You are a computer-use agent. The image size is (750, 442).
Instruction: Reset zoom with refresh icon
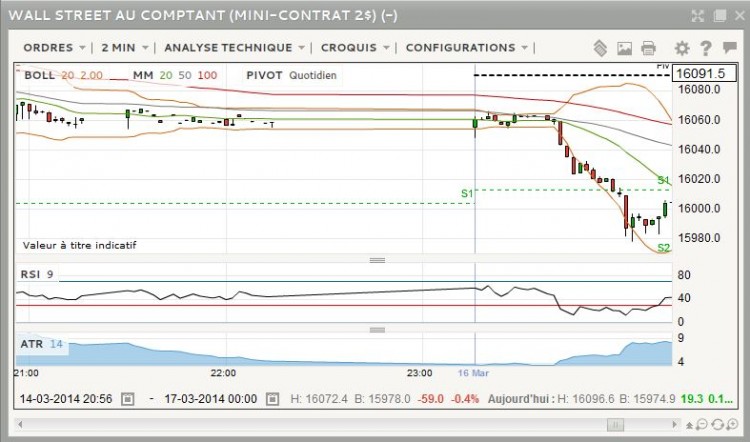[717, 424]
